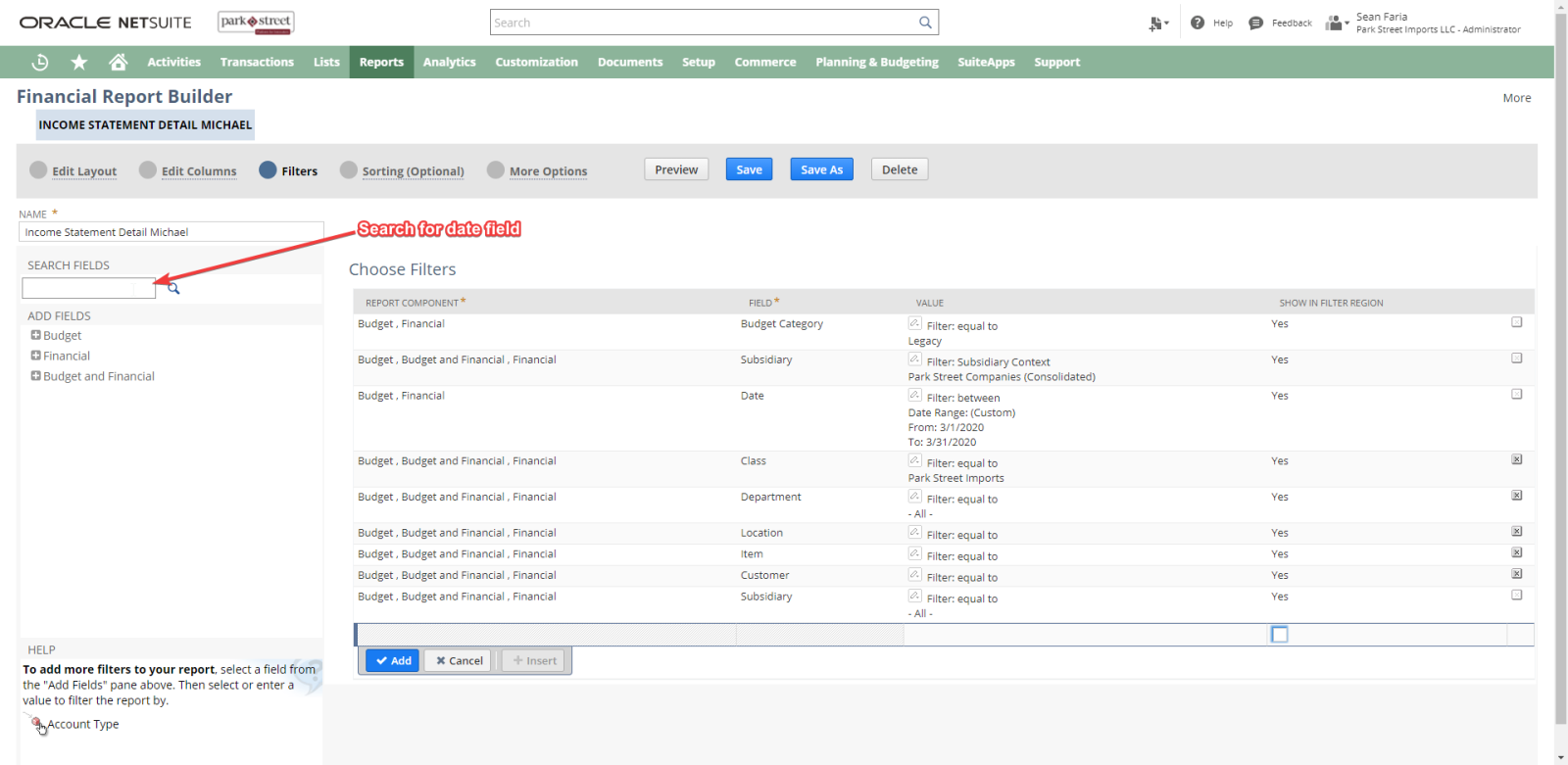Image resolution: width=1568 pixels, height=765 pixels.
Task: Open the Shortcuts star icon
Action: pyautogui.click(x=79, y=62)
